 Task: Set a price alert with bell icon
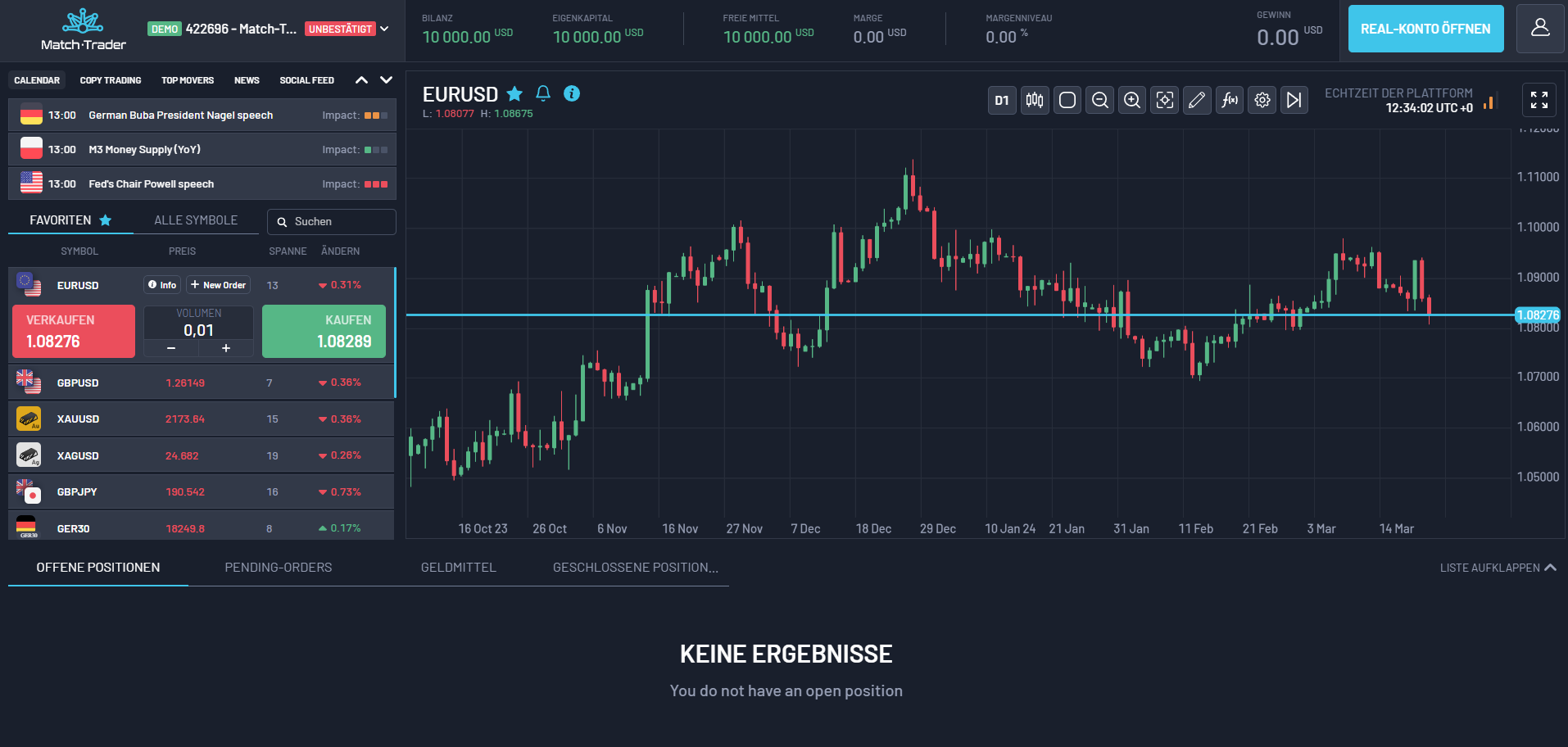[x=543, y=93]
